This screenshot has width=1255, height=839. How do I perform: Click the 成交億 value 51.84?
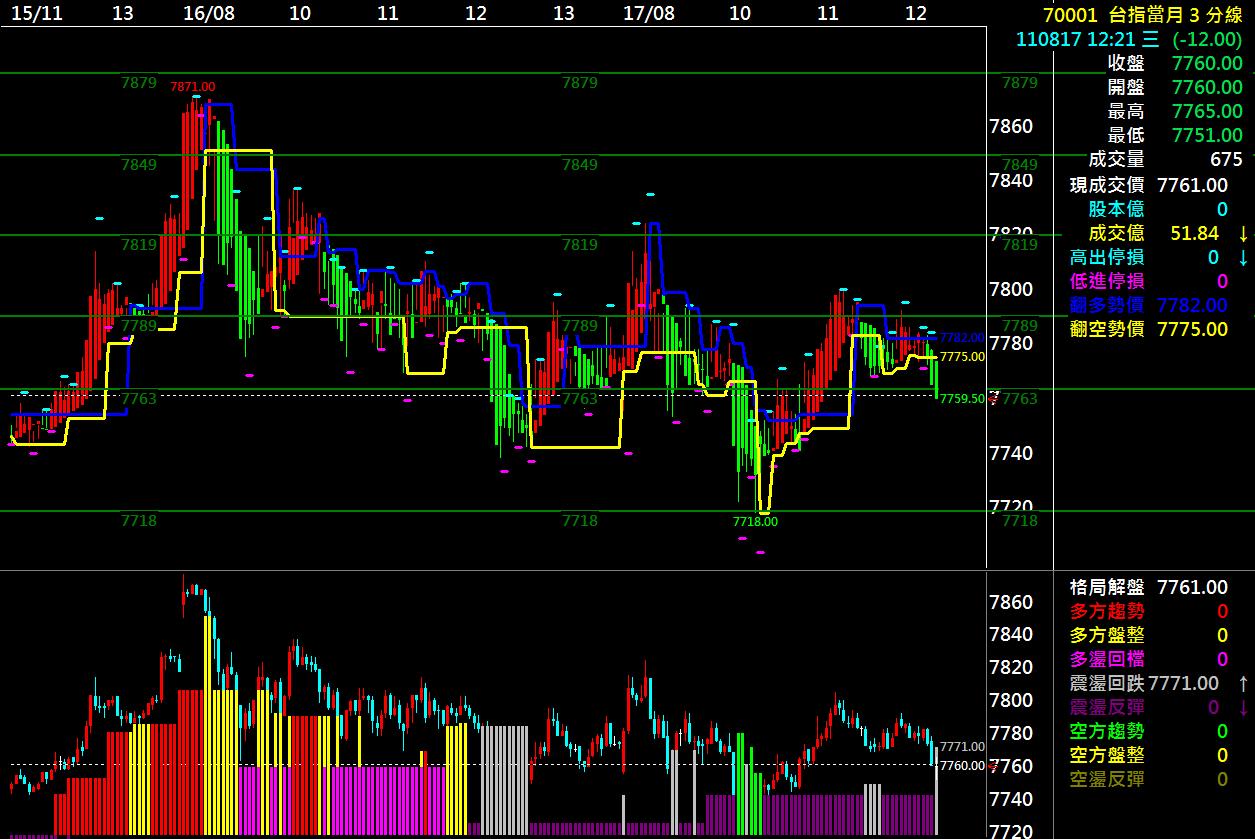coord(1195,233)
